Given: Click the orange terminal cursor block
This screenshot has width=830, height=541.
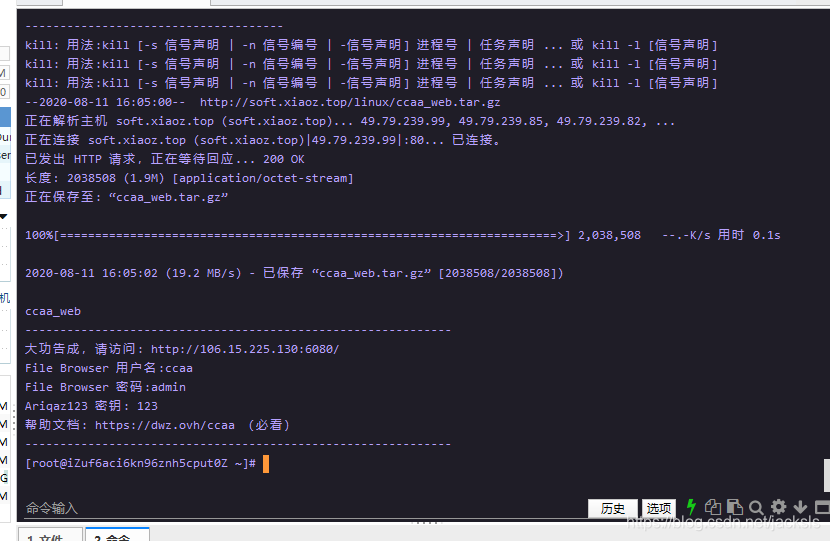Looking at the screenshot, I should pos(266,464).
